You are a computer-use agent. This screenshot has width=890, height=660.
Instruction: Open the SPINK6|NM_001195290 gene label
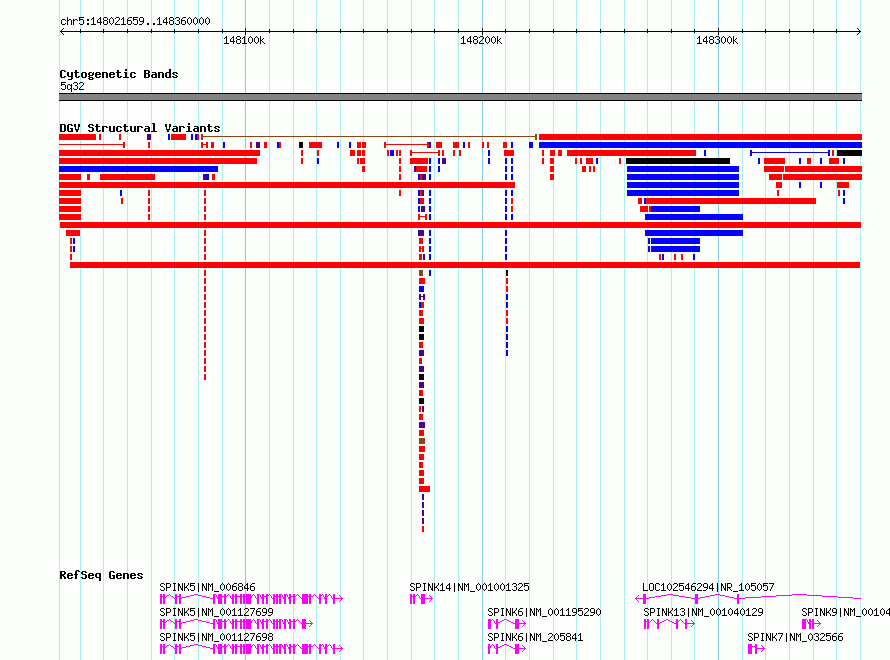544,612
